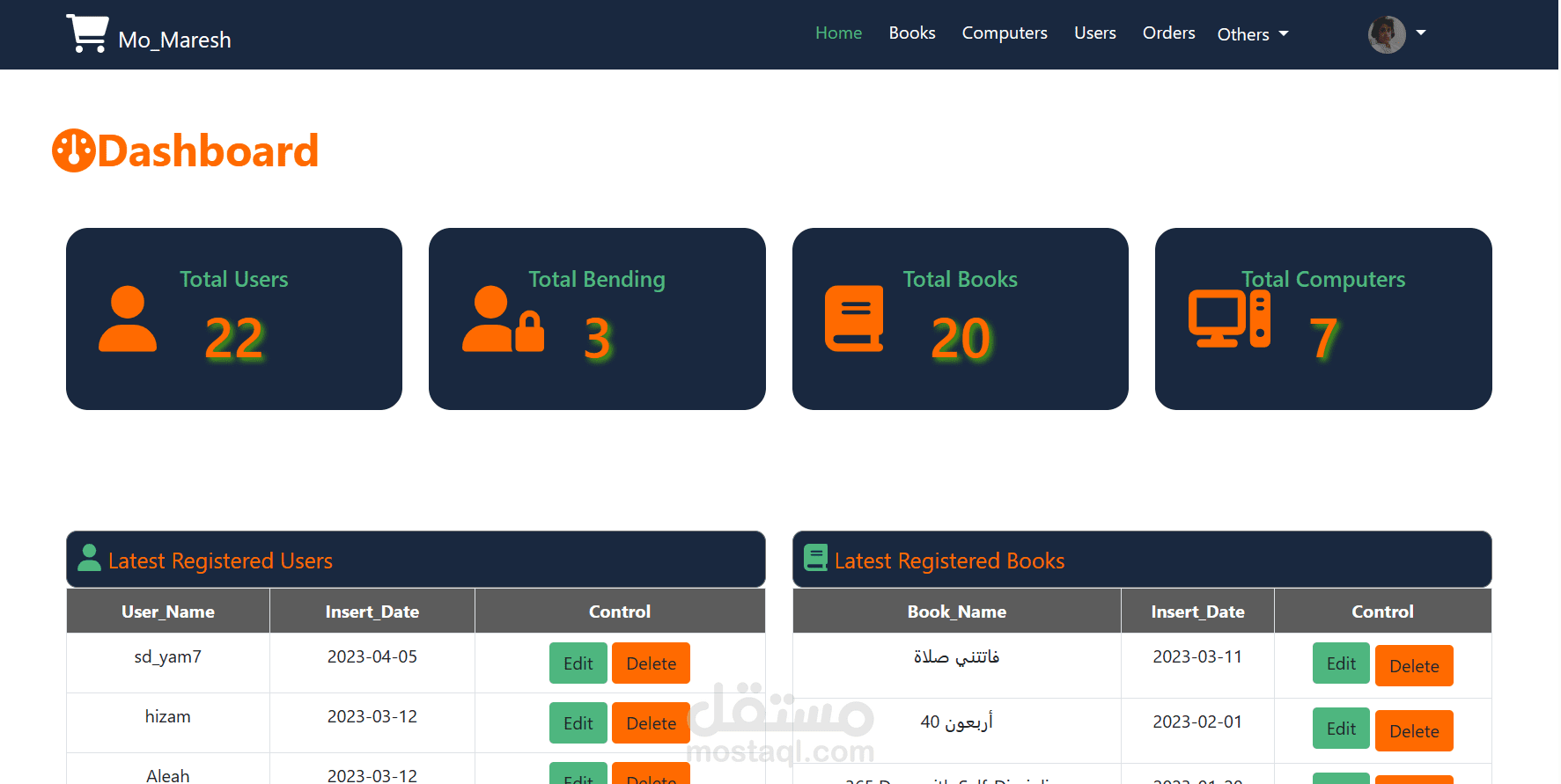Click the Control header in books table
Image resolution: width=1561 pixels, height=784 pixels.
click(x=1383, y=612)
